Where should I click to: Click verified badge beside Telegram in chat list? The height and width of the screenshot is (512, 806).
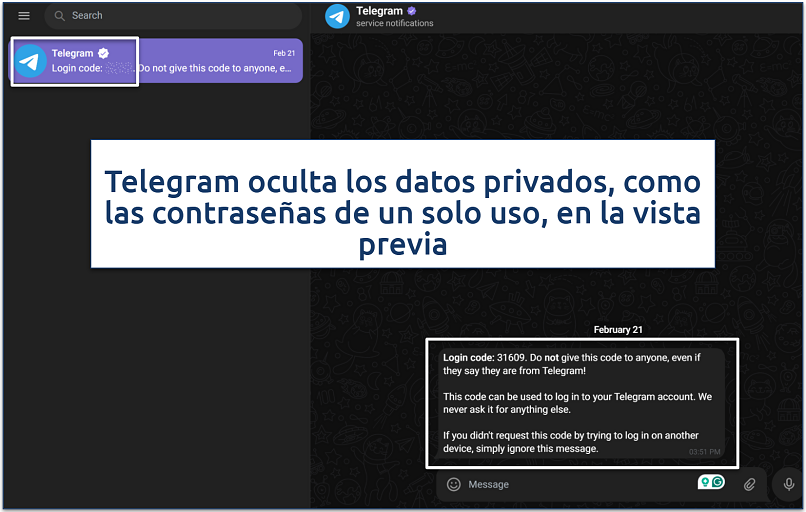click(x=102, y=53)
